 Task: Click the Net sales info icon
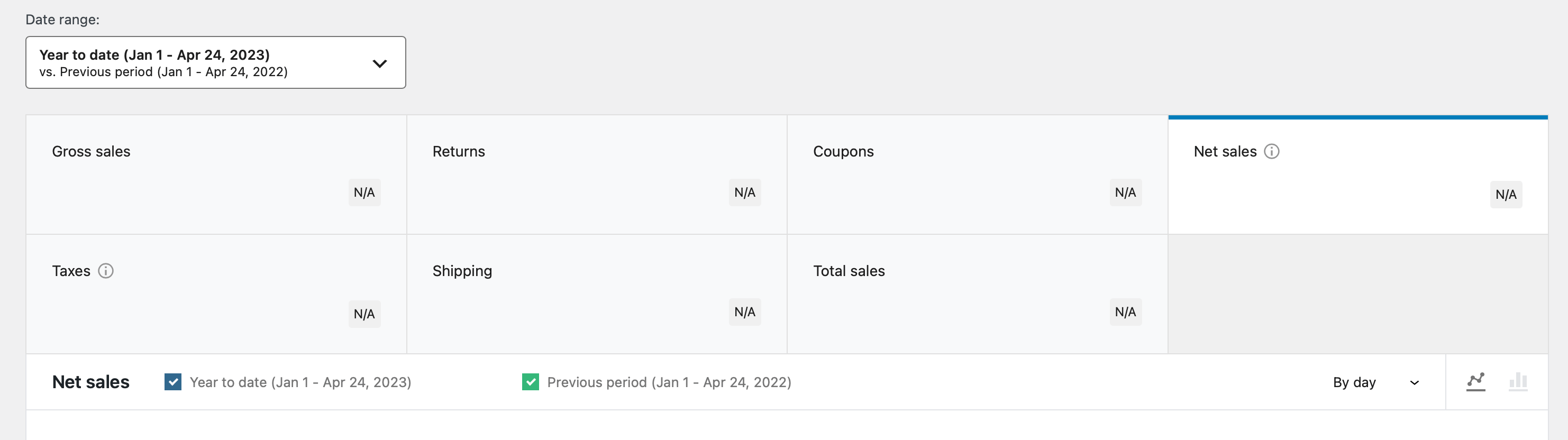[1272, 152]
